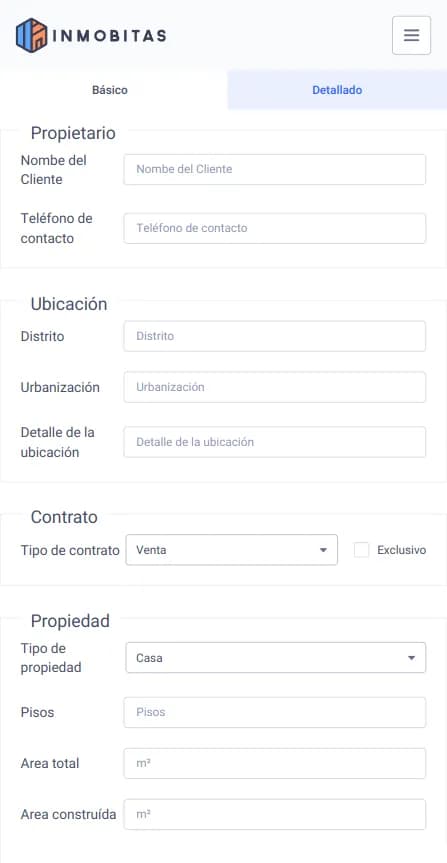Screen dimensions: 447x863
Task: Open the Tipo de propiedad dropdown
Action: coord(275,658)
